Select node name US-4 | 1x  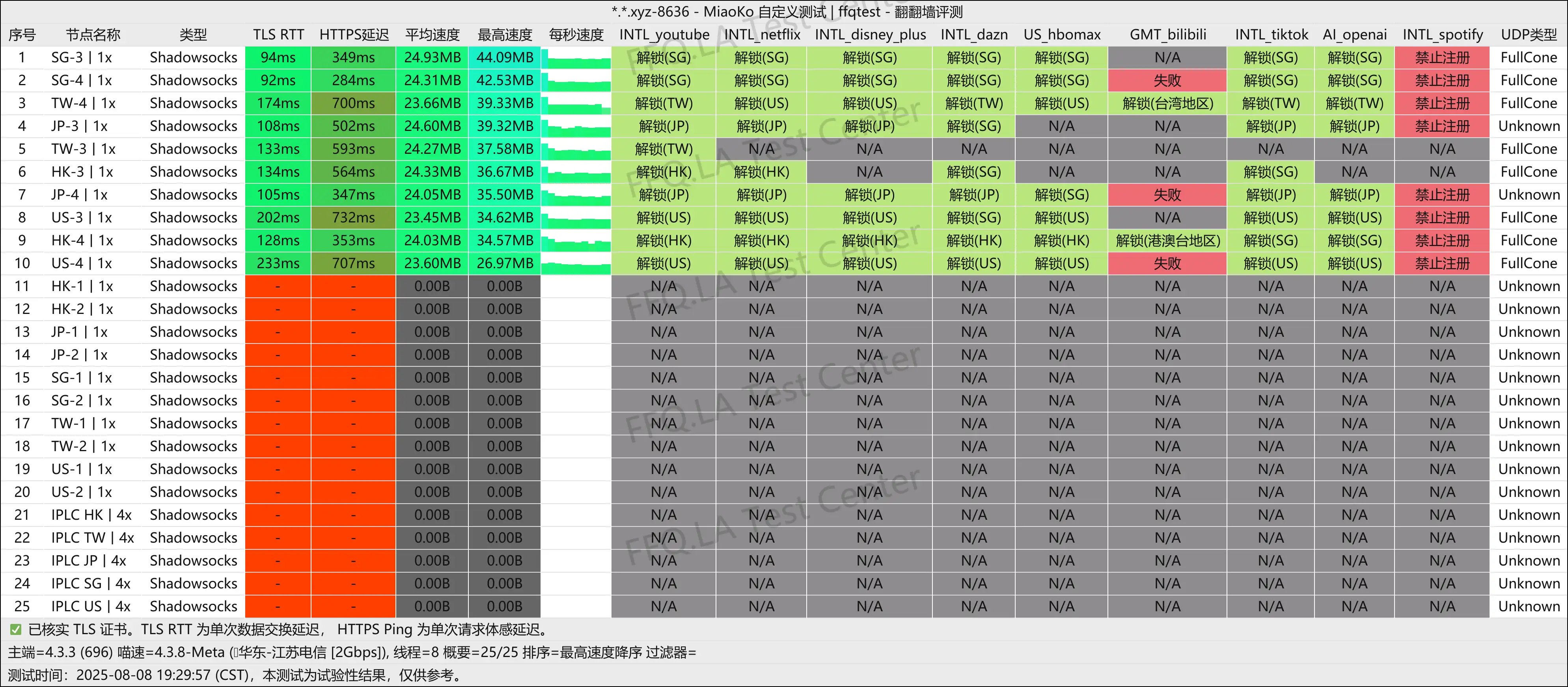[82, 263]
